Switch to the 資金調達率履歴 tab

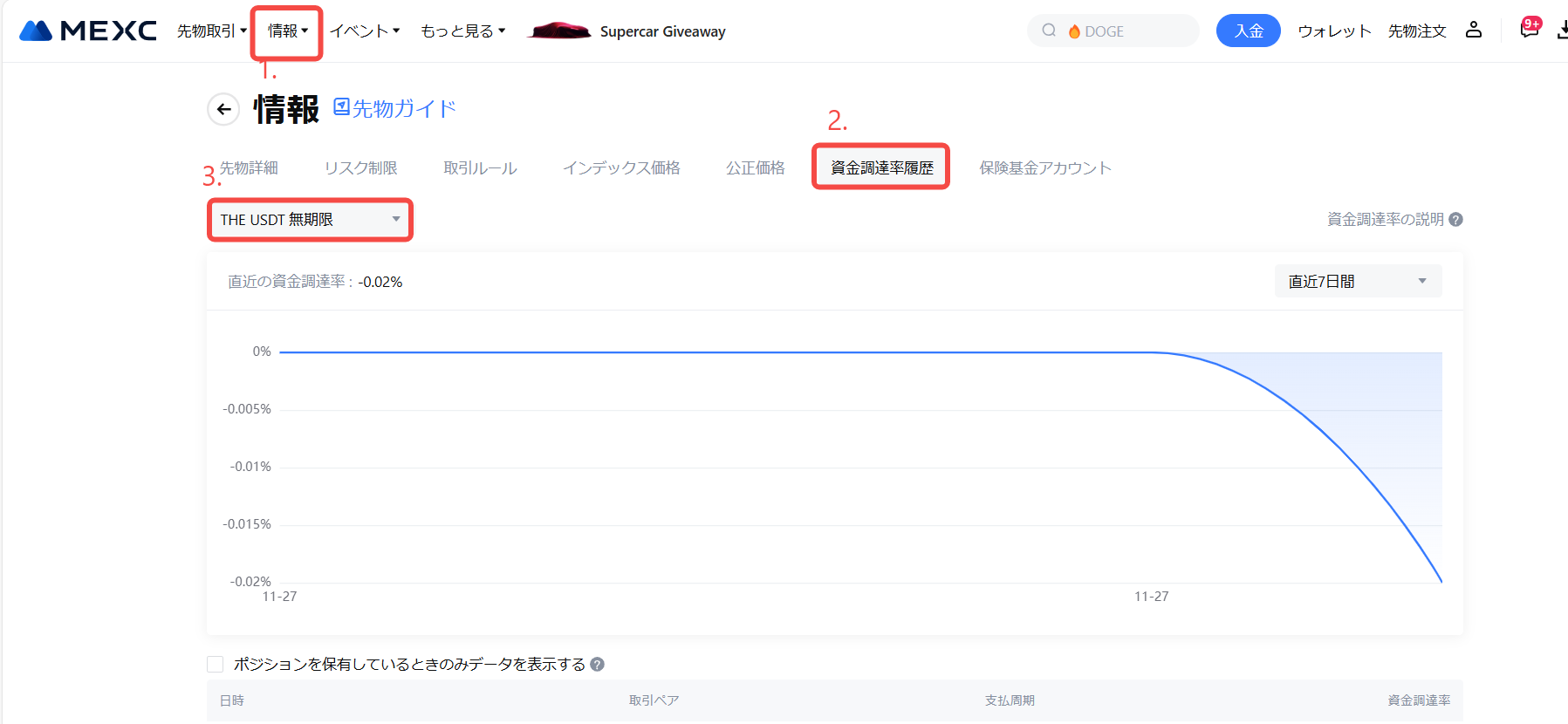[x=881, y=167]
